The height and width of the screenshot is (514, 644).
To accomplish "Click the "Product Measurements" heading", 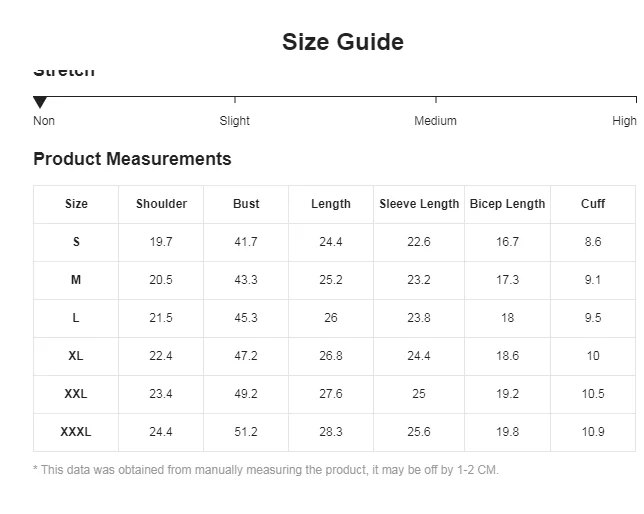I will click(132, 159).
